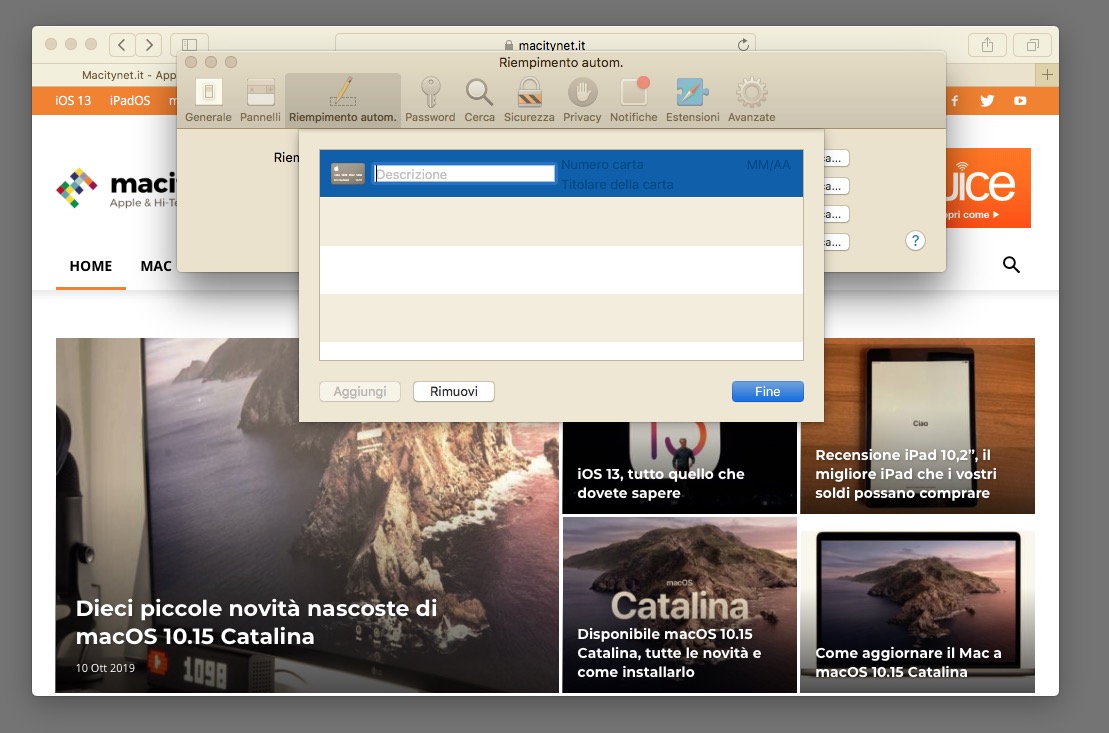Click the Rimuovi button
The width and height of the screenshot is (1109, 733).
[453, 391]
